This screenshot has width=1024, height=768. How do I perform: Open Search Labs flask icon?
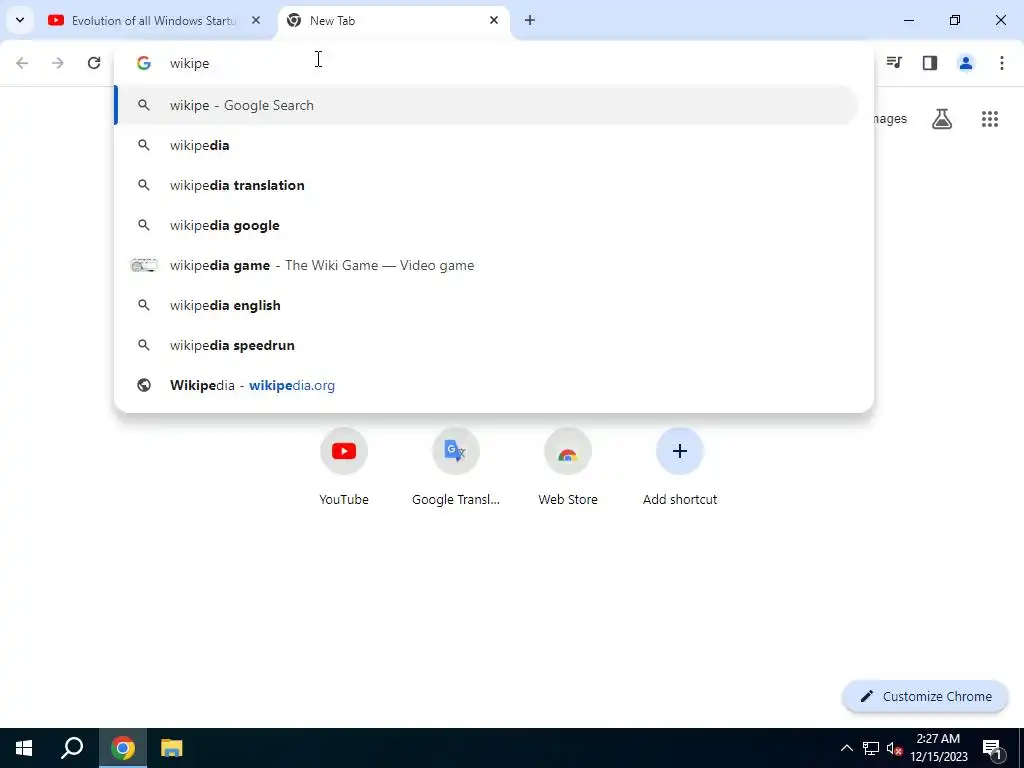pyautogui.click(x=942, y=119)
